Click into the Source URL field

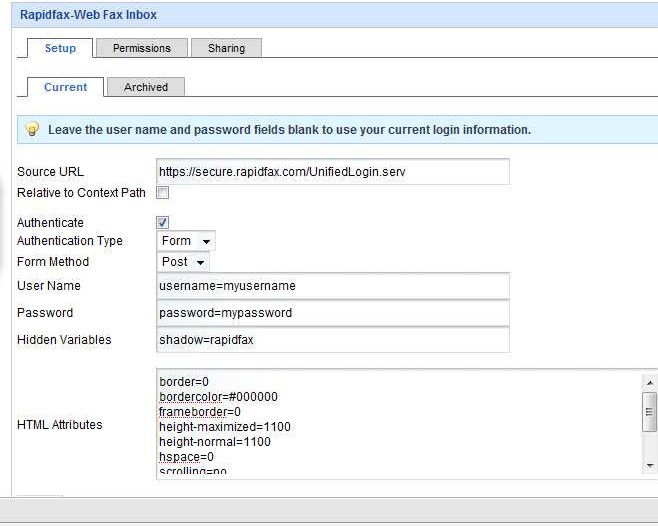coord(333,172)
